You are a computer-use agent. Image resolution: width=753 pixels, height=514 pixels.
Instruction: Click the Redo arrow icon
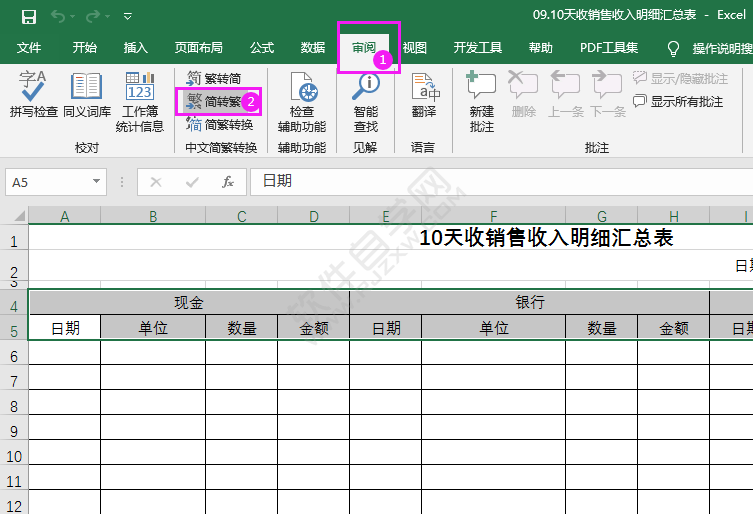[92, 17]
